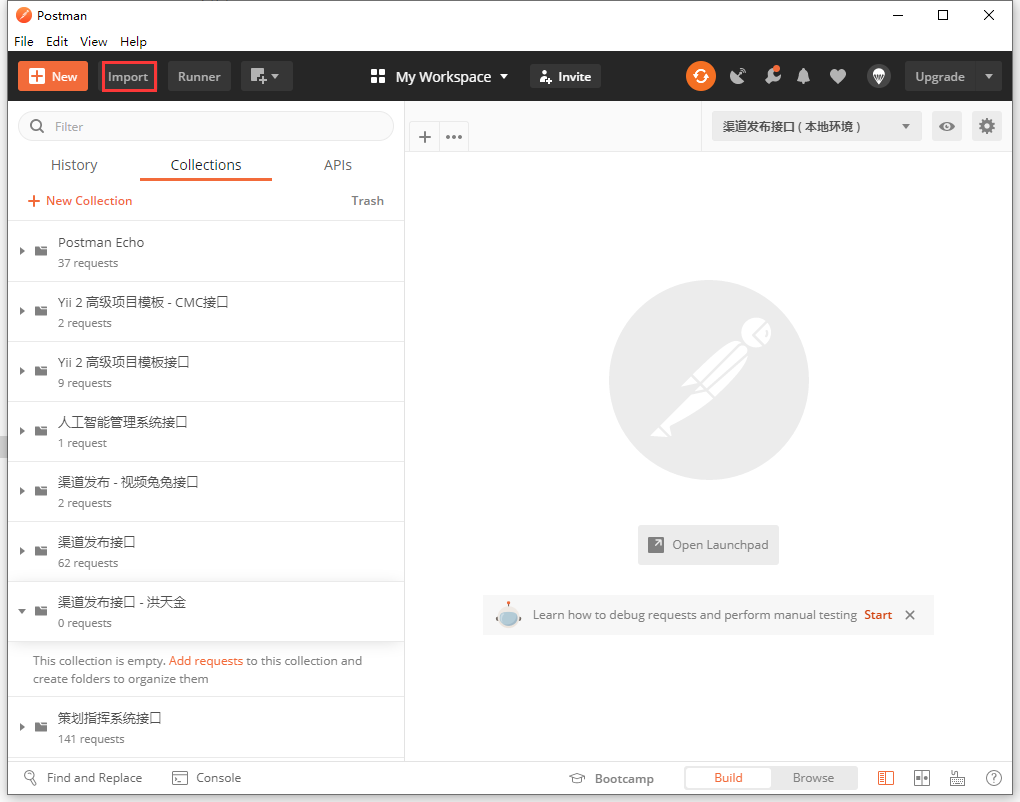This screenshot has height=802, width=1020.
Task: Click Start on debug lesson banner
Action: point(878,615)
